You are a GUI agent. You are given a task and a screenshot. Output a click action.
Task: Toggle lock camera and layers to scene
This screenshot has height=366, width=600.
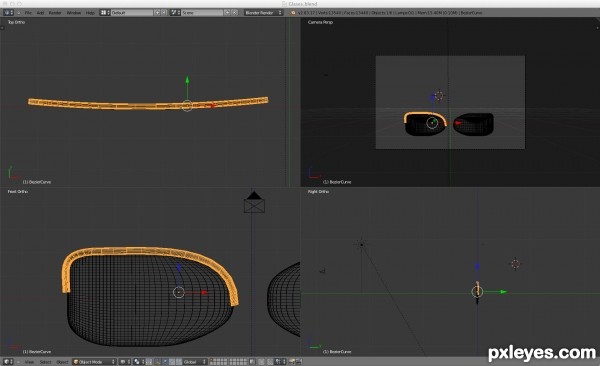252,362
